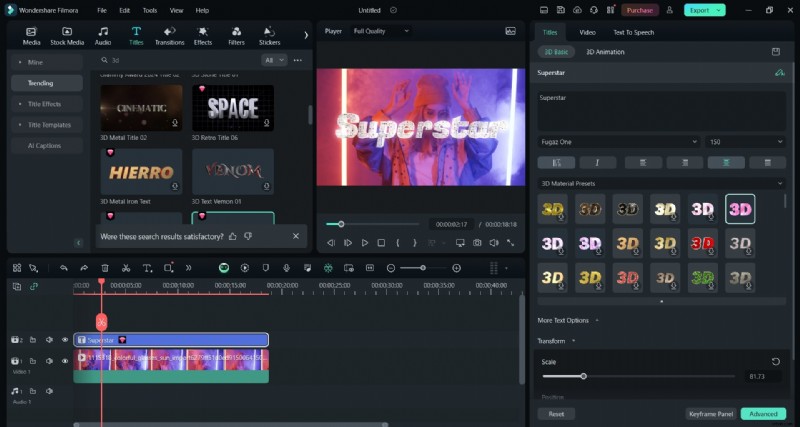Open the Edit menu
The width and height of the screenshot is (800, 427).
click(x=124, y=10)
